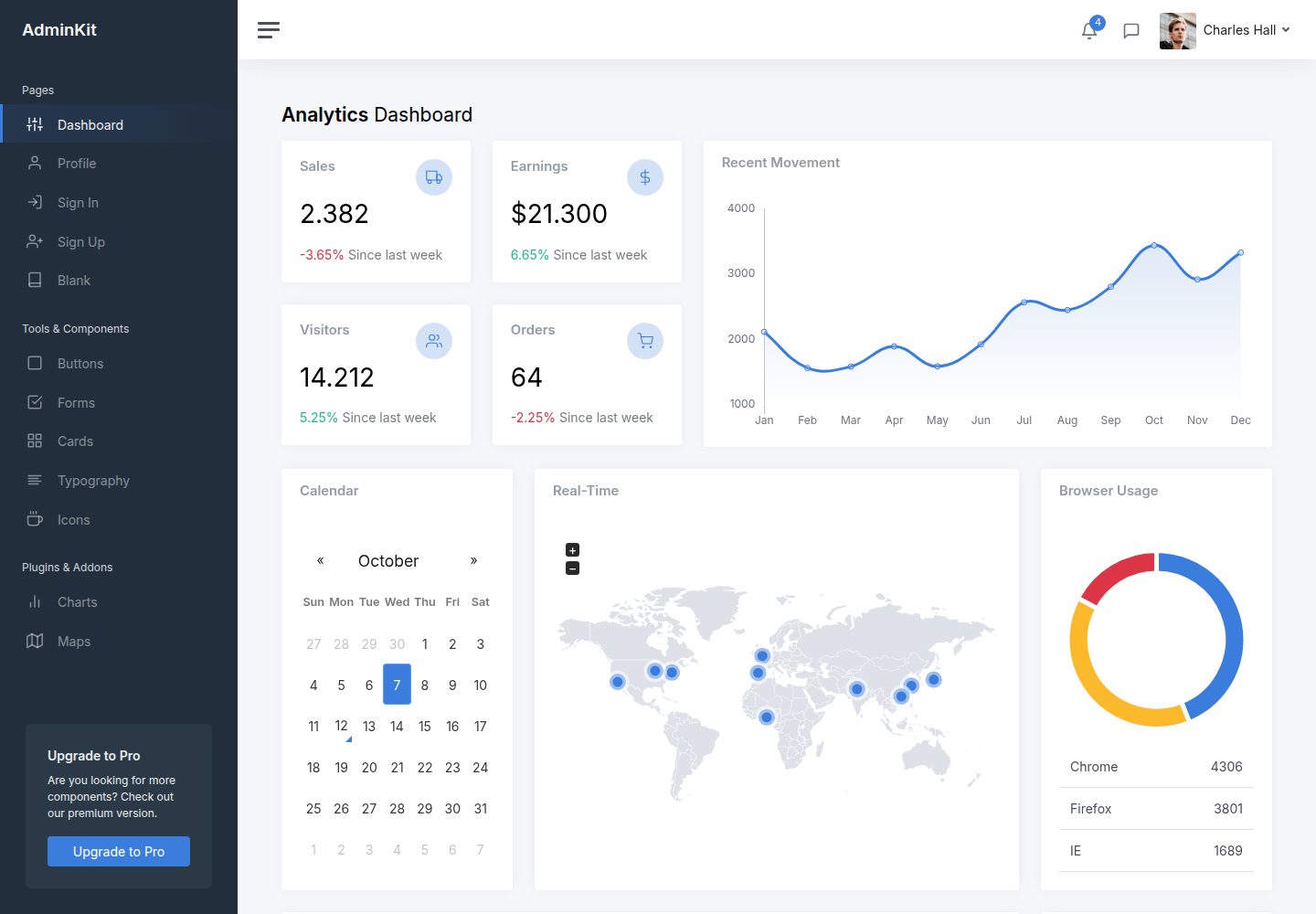The image size is (1316, 914).
Task: Select October 31 in the calendar
Action: coord(480,808)
